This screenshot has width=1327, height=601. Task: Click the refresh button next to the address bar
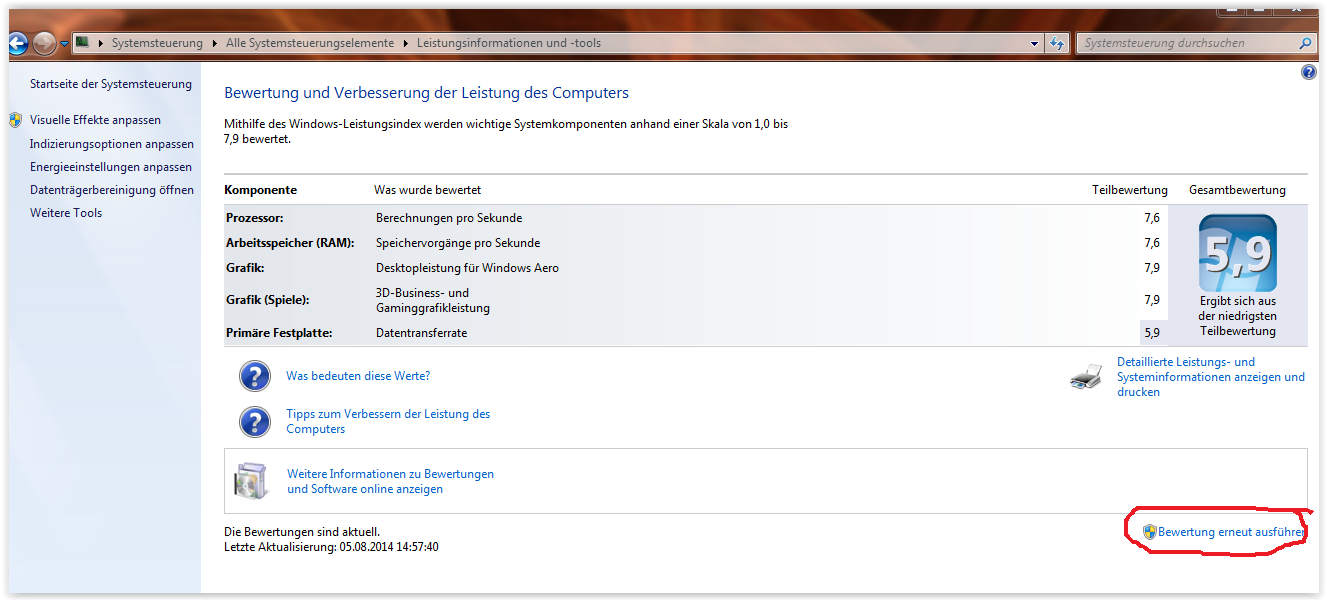[x=1057, y=43]
